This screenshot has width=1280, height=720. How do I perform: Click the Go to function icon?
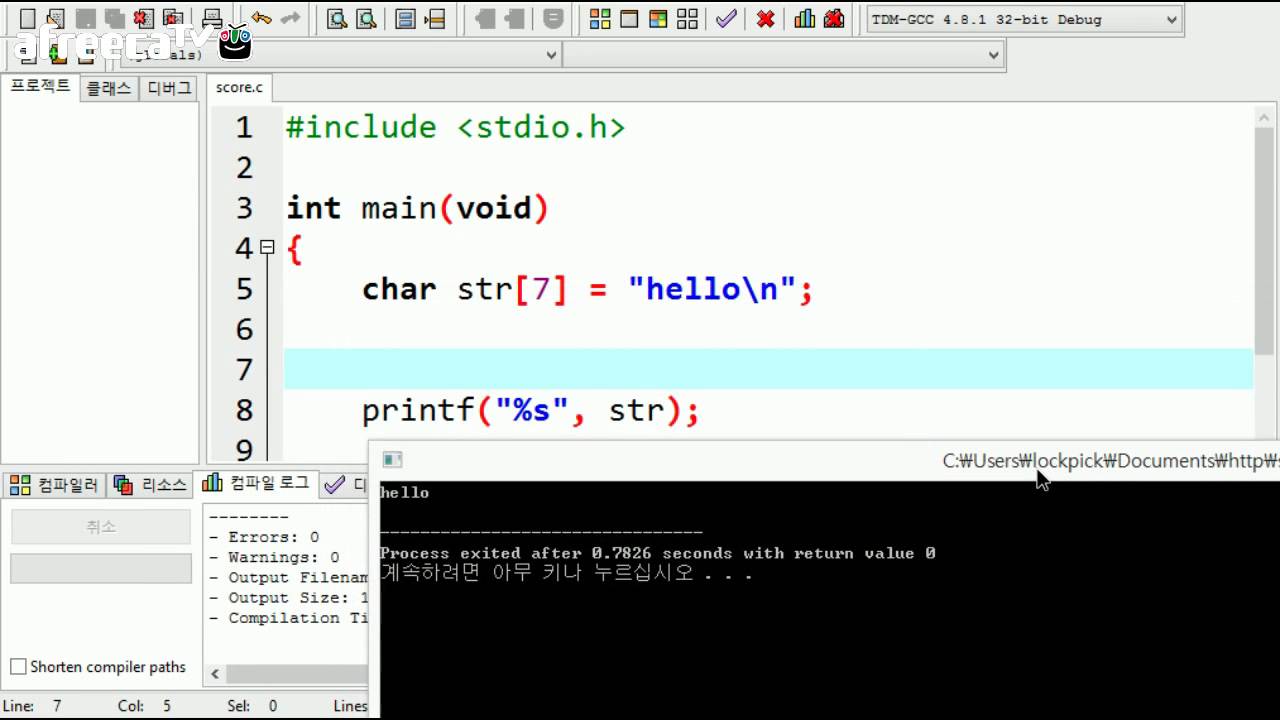tap(405, 18)
